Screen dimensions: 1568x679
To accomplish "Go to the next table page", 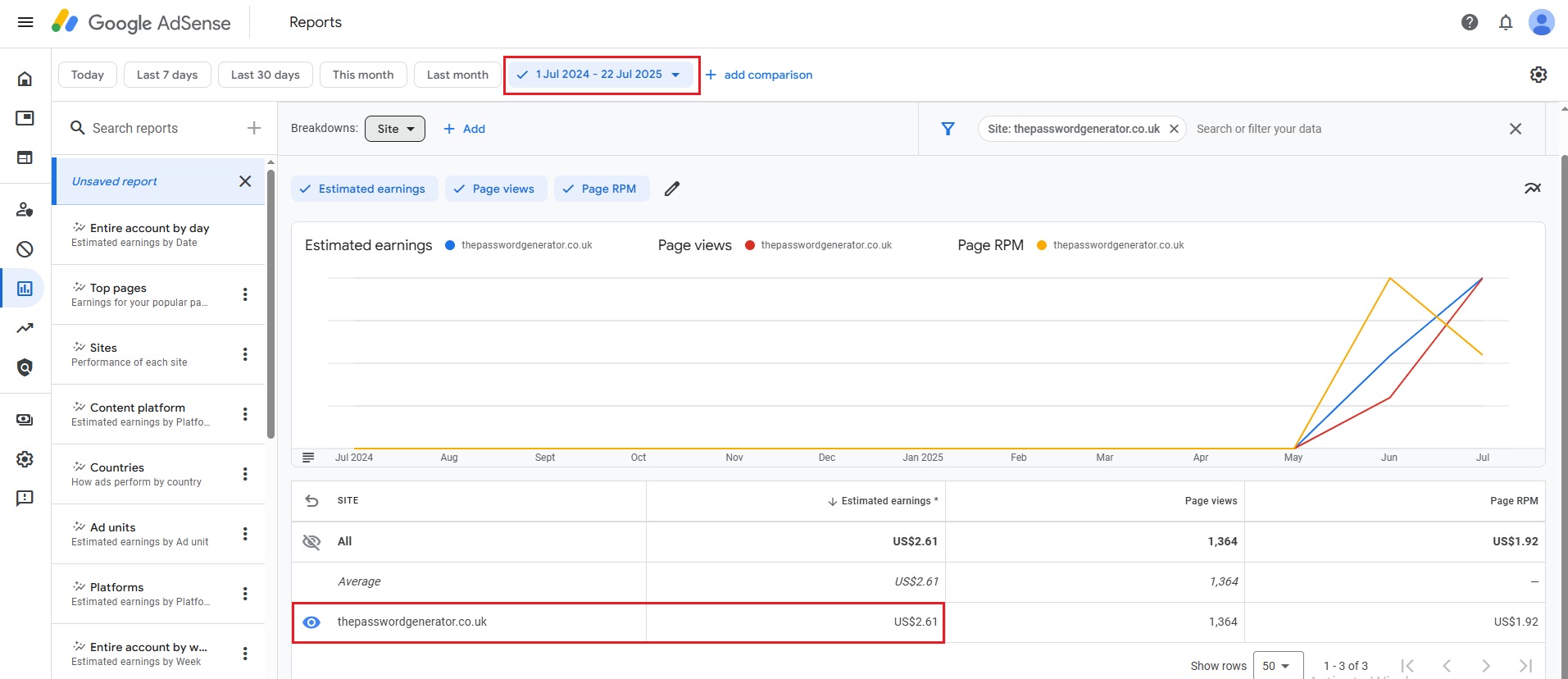I will [1486, 666].
